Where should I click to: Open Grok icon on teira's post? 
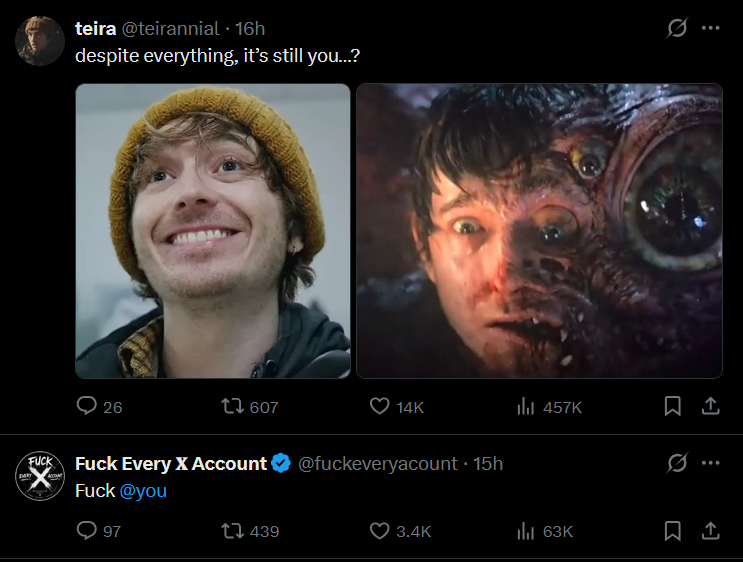click(x=677, y=28)
